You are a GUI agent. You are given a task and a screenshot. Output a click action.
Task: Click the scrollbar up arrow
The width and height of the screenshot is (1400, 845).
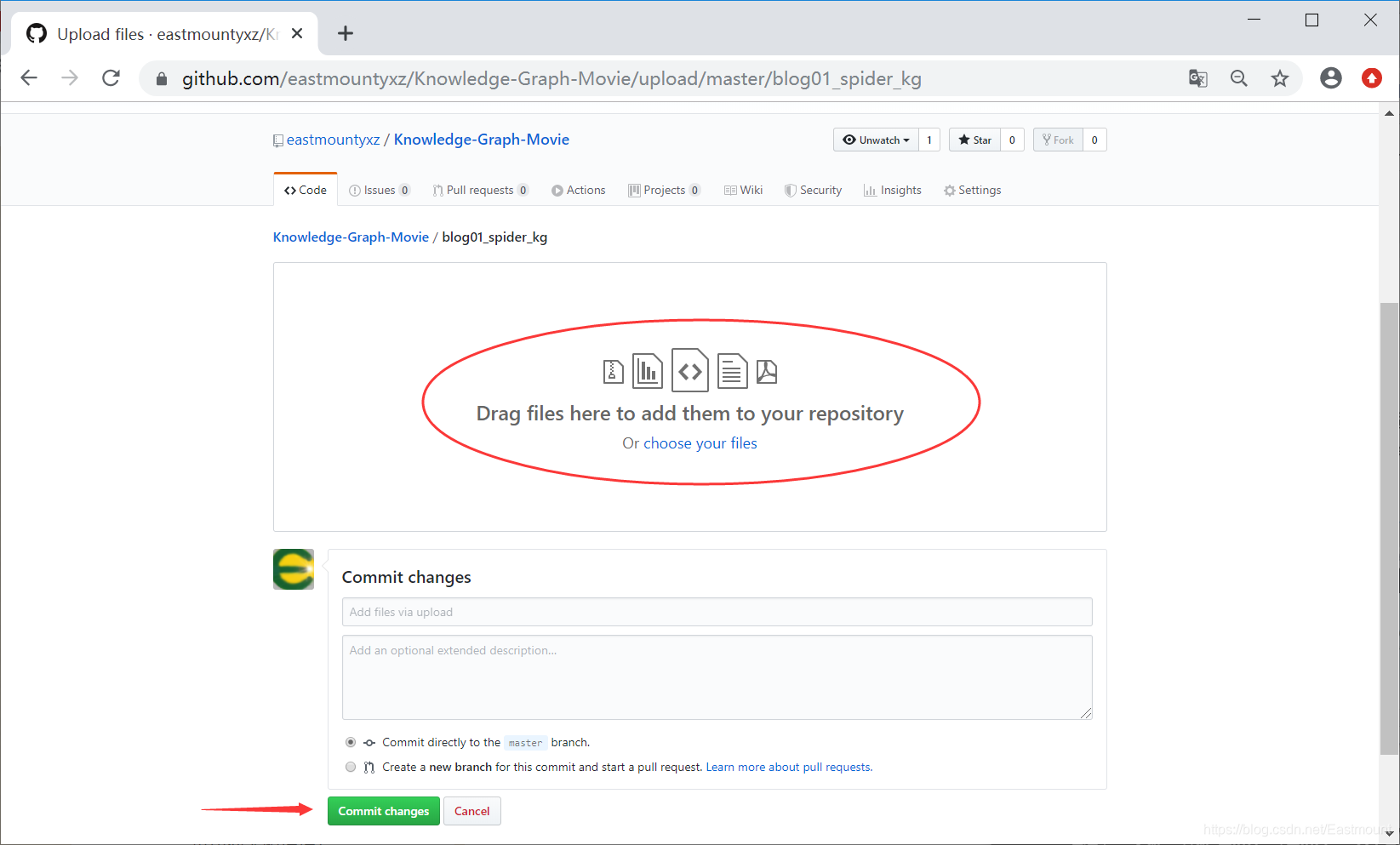tap(1389, 113)
